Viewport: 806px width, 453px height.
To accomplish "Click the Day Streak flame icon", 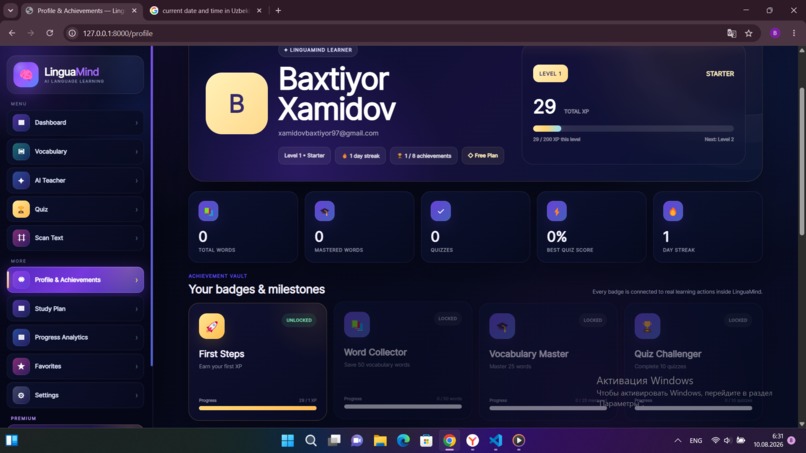I will pos(673,211).
